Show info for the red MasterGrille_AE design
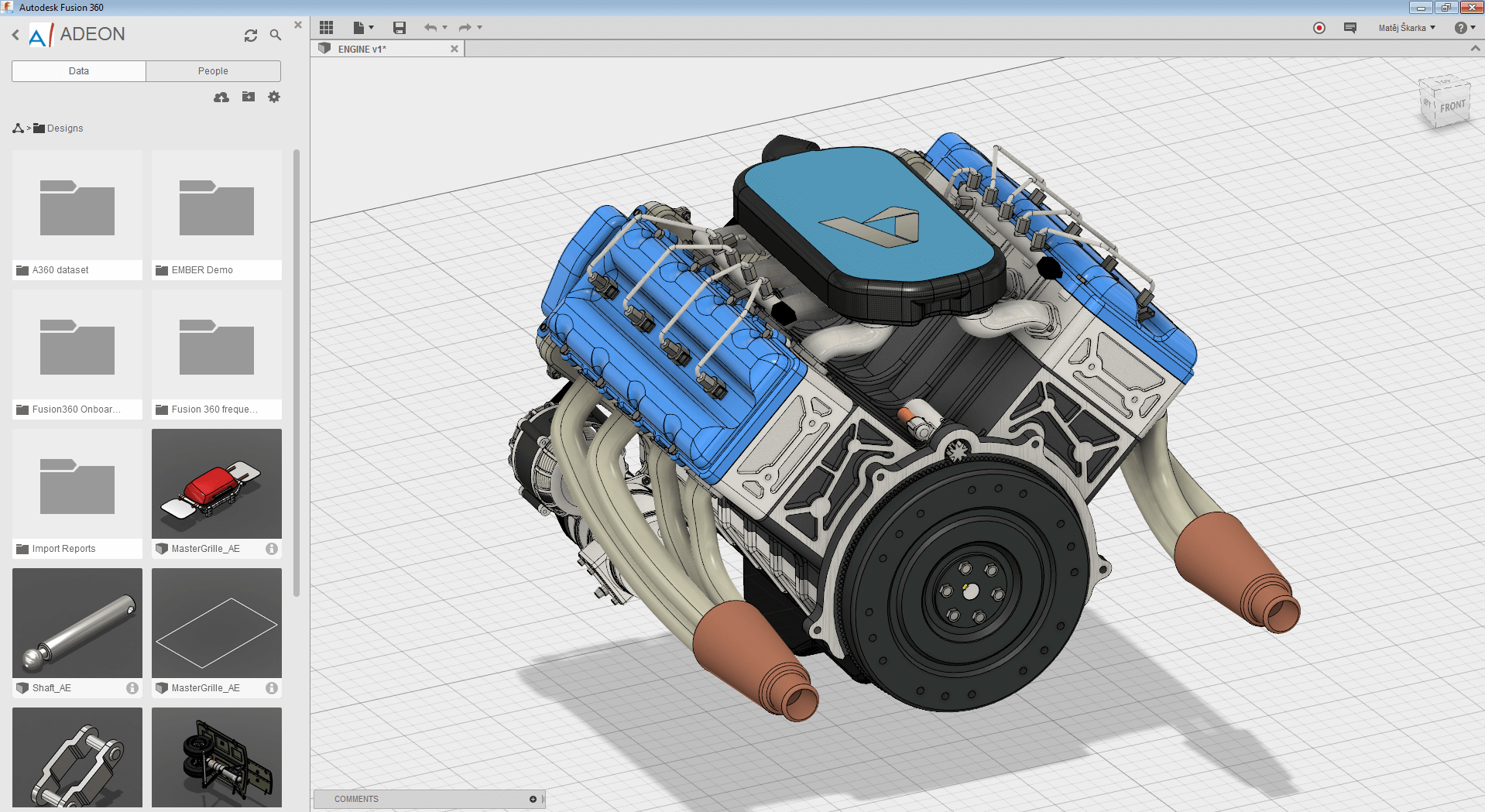 click(272, 549)
